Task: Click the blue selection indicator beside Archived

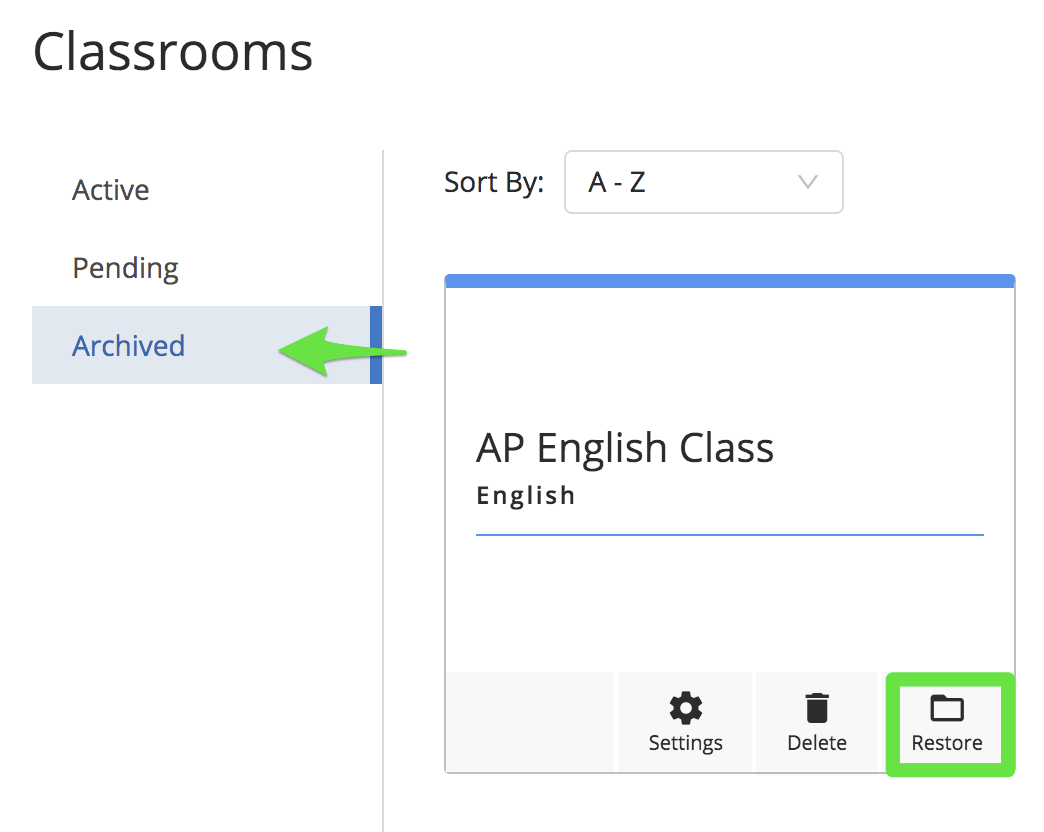Action: (376, 345)
